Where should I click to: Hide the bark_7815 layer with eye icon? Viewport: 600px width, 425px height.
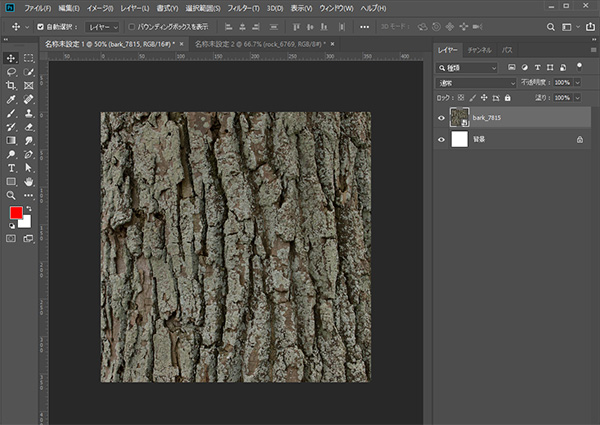(x=441, y=117)
